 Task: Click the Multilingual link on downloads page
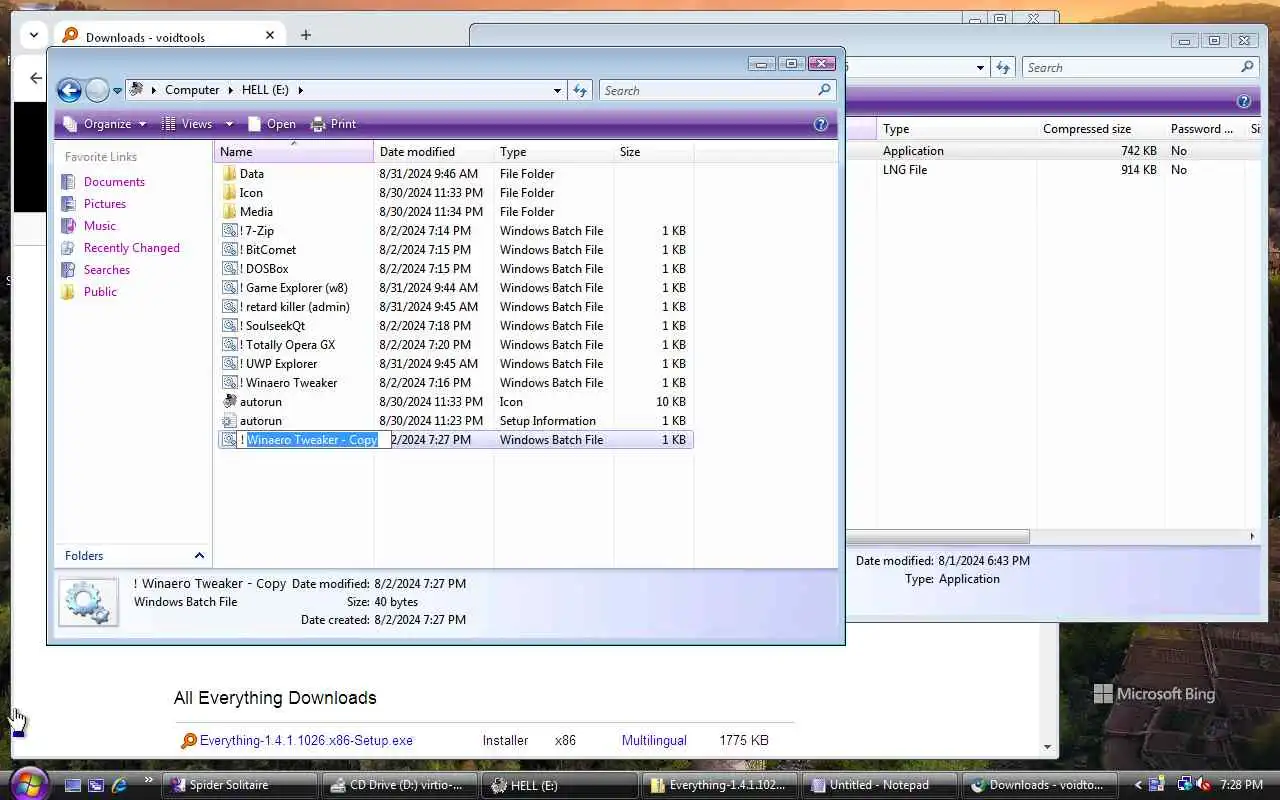click(x=654, y=741)
